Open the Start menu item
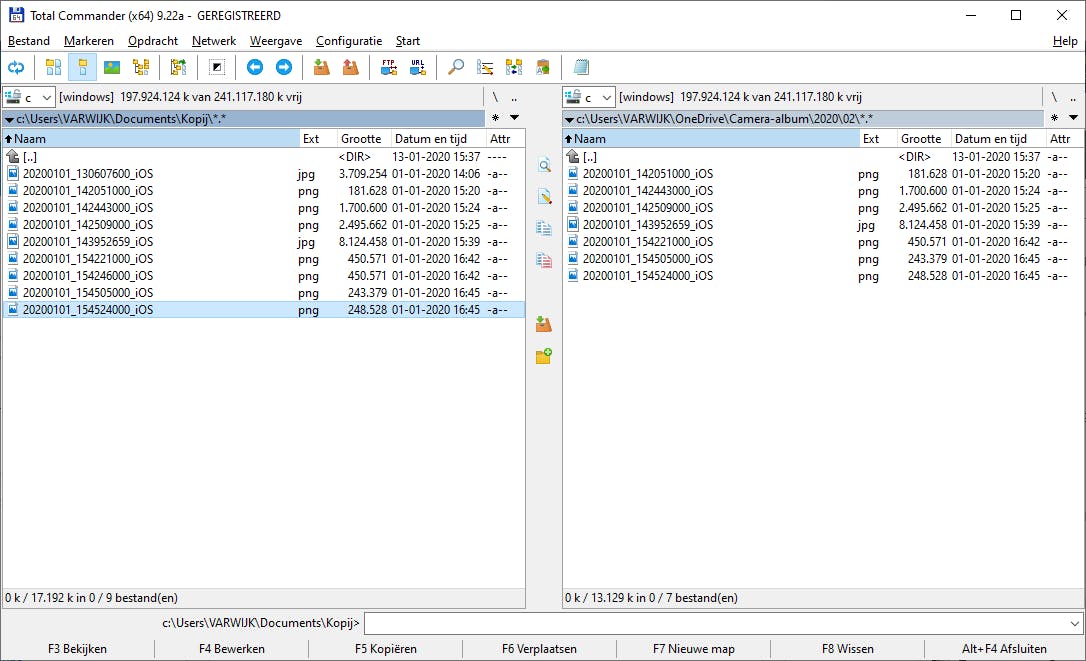The height and width of the screenshot is (661, 1086). tap(408, 41)
